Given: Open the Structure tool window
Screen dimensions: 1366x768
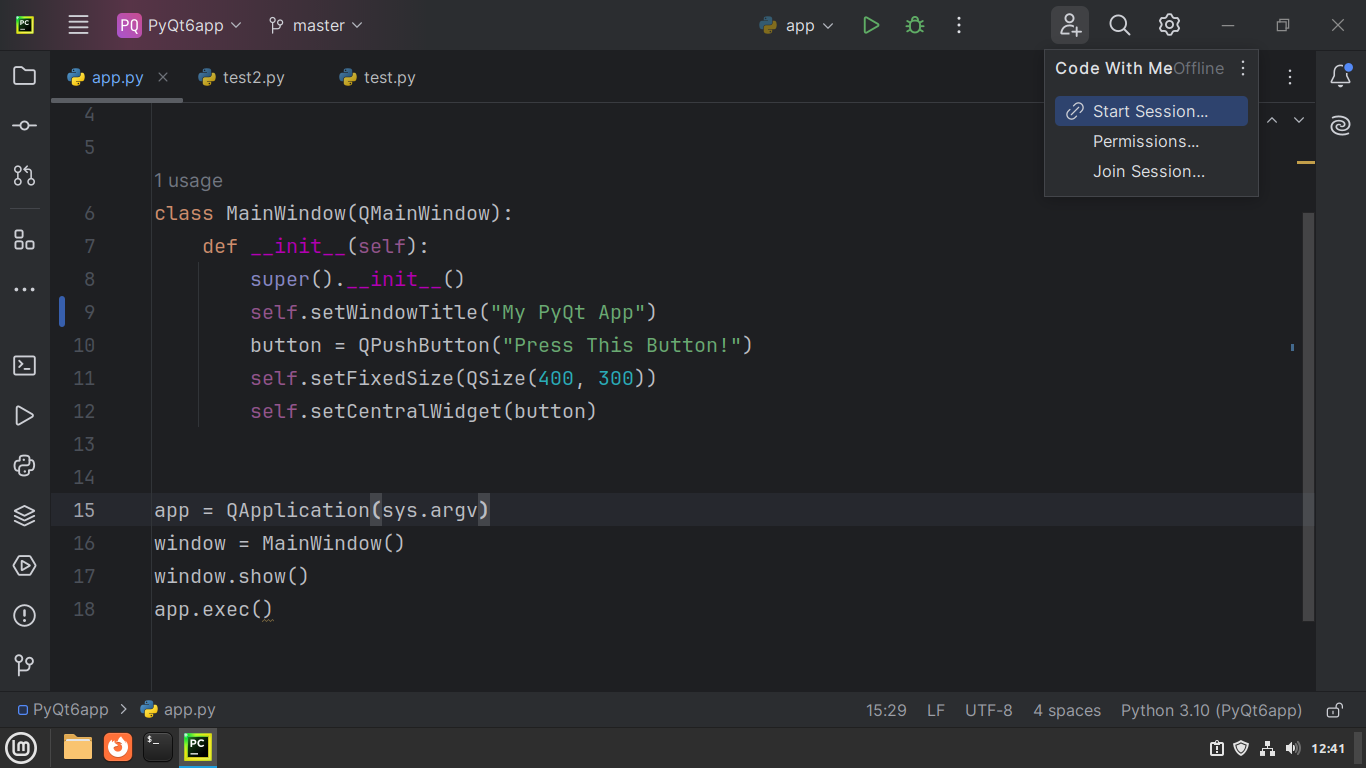Looking at the screenshot, I should [x=25, y=240].
